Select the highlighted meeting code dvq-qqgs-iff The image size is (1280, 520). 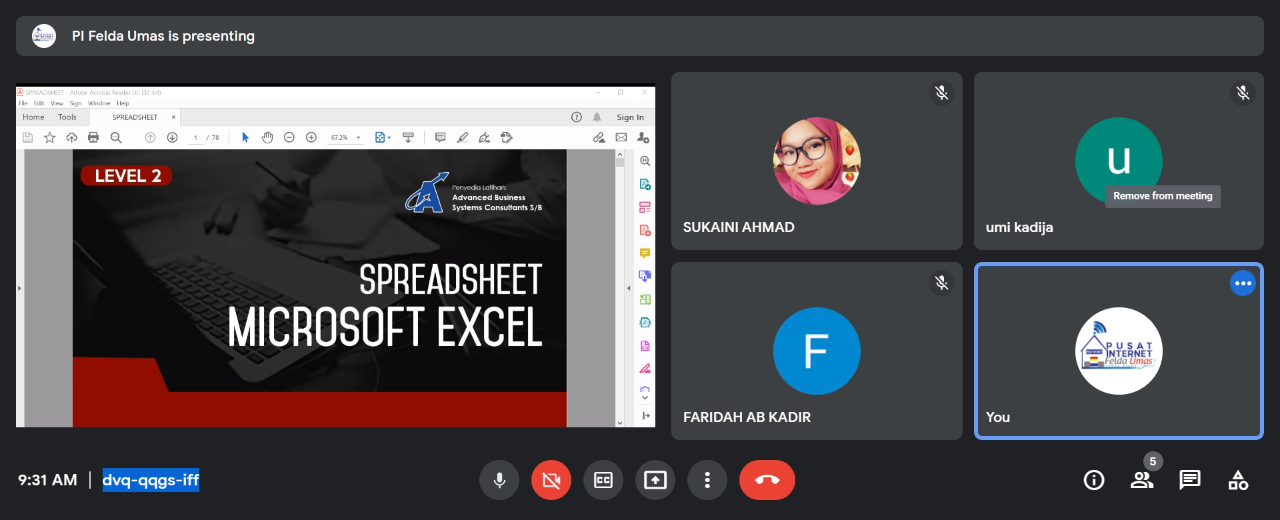151,480
